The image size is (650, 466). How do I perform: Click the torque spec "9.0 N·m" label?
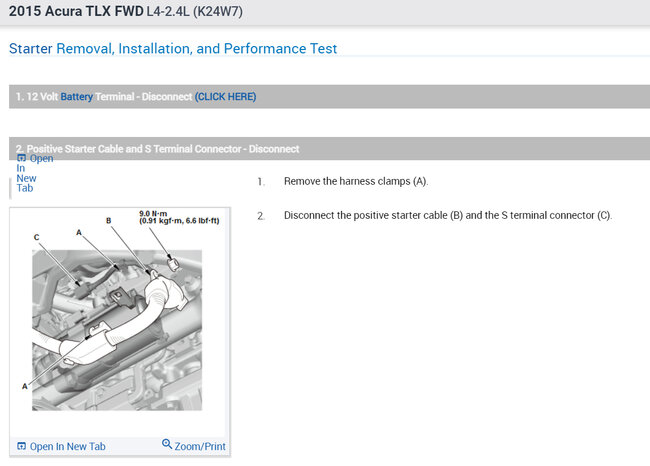click(153, 214)
